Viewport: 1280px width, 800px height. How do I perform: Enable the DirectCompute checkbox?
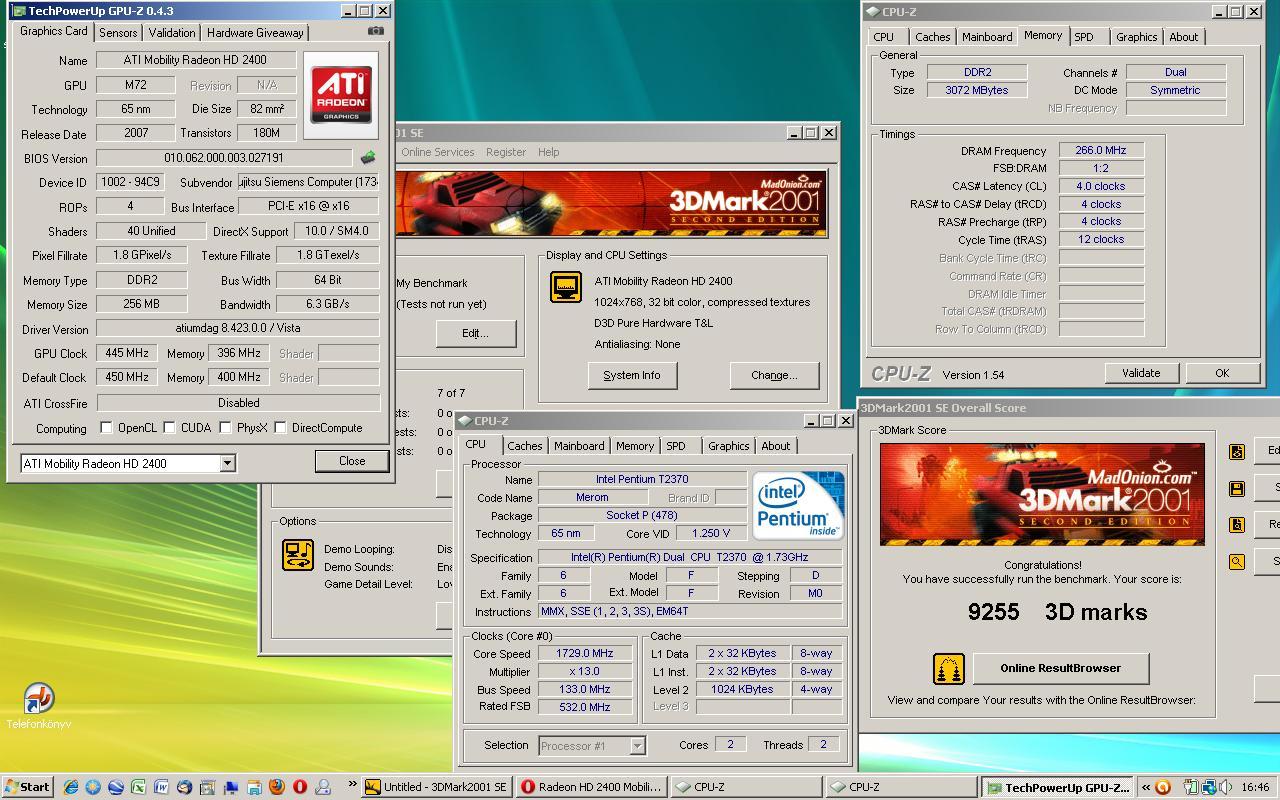(x=280, y=428)
